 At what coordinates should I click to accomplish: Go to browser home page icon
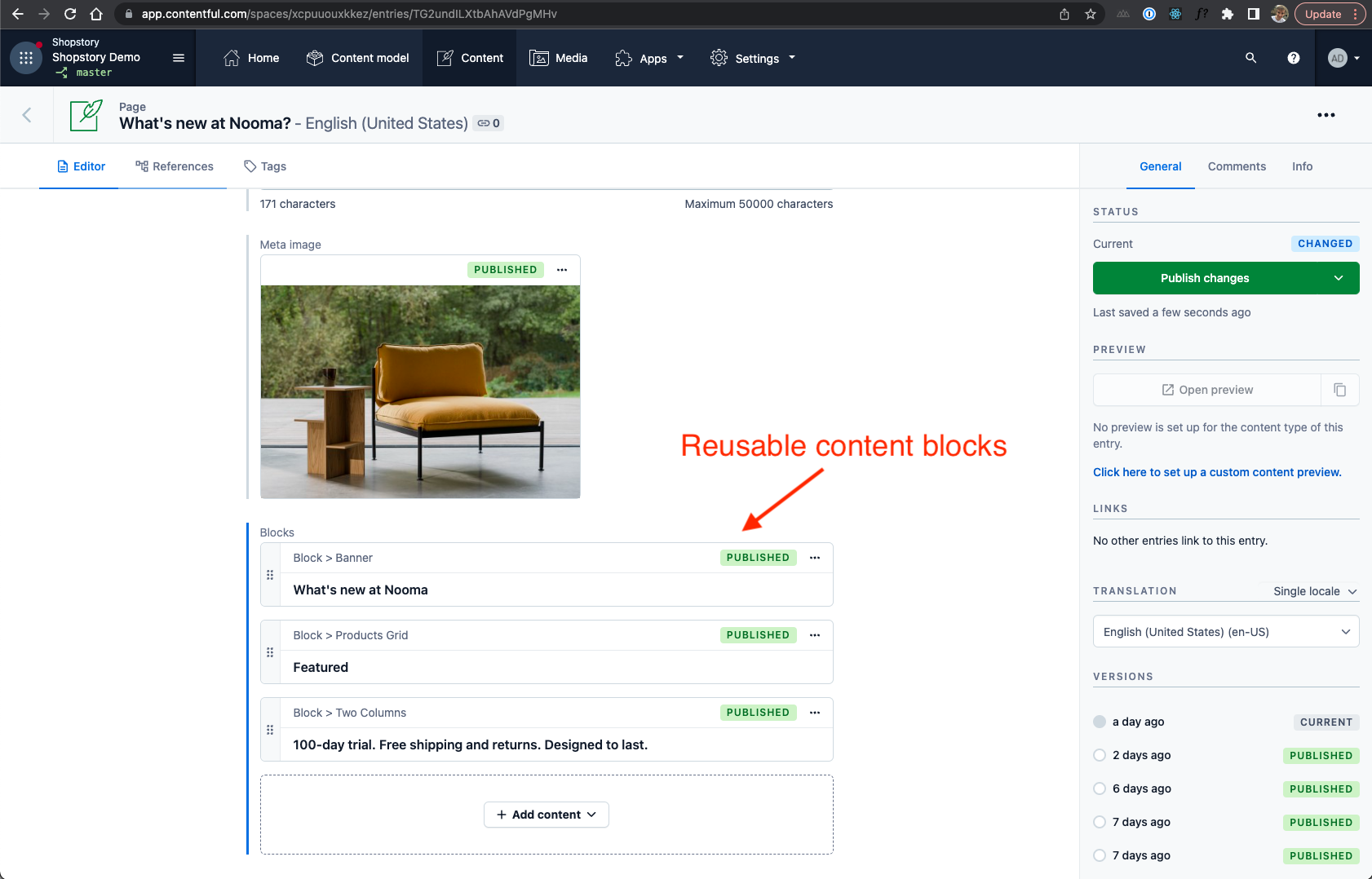[x=96, y=14]
